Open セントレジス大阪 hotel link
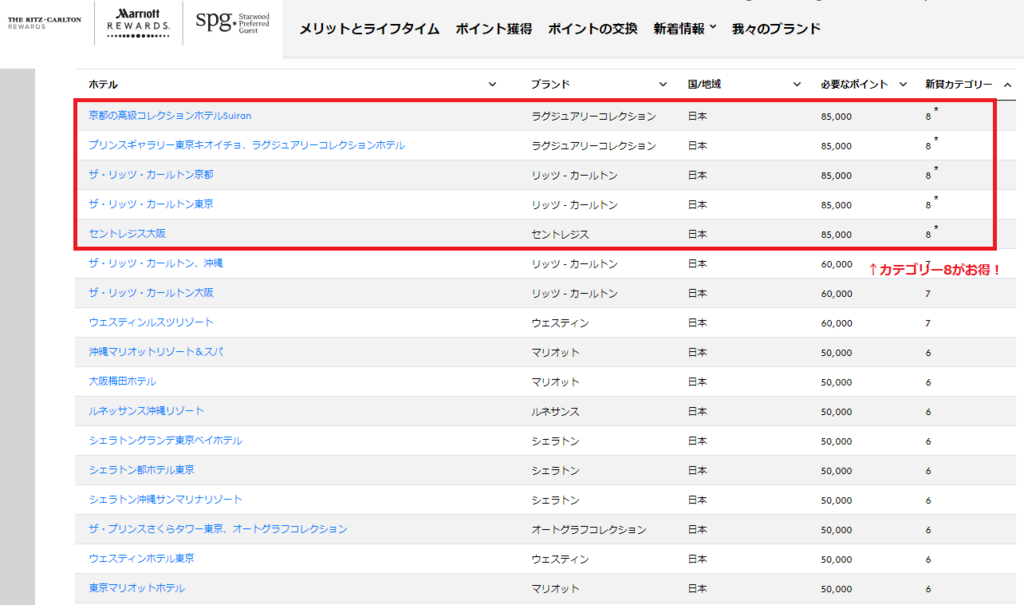 pos(127,233)
